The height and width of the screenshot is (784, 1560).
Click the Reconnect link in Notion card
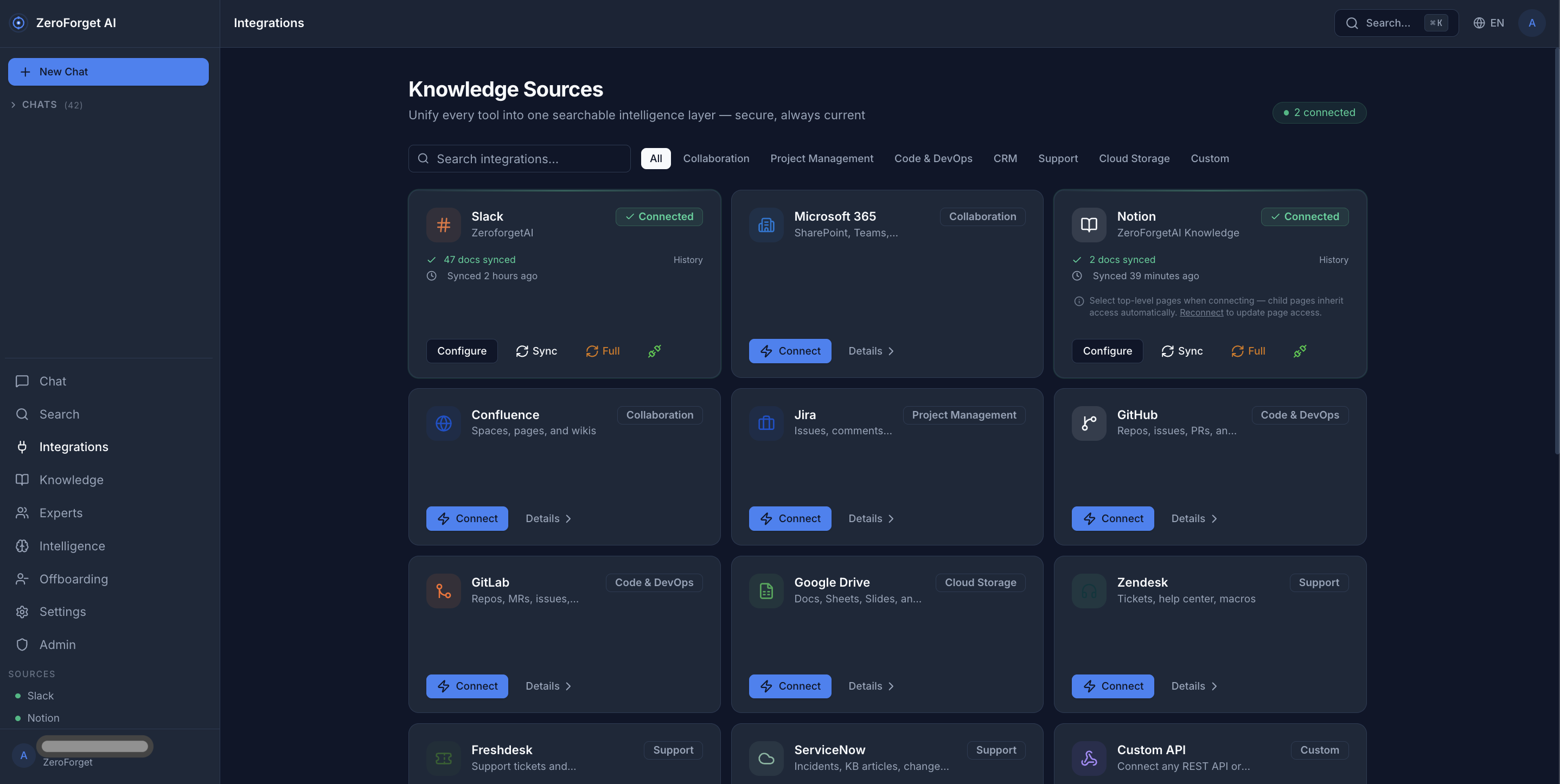tap(1201, 313)
